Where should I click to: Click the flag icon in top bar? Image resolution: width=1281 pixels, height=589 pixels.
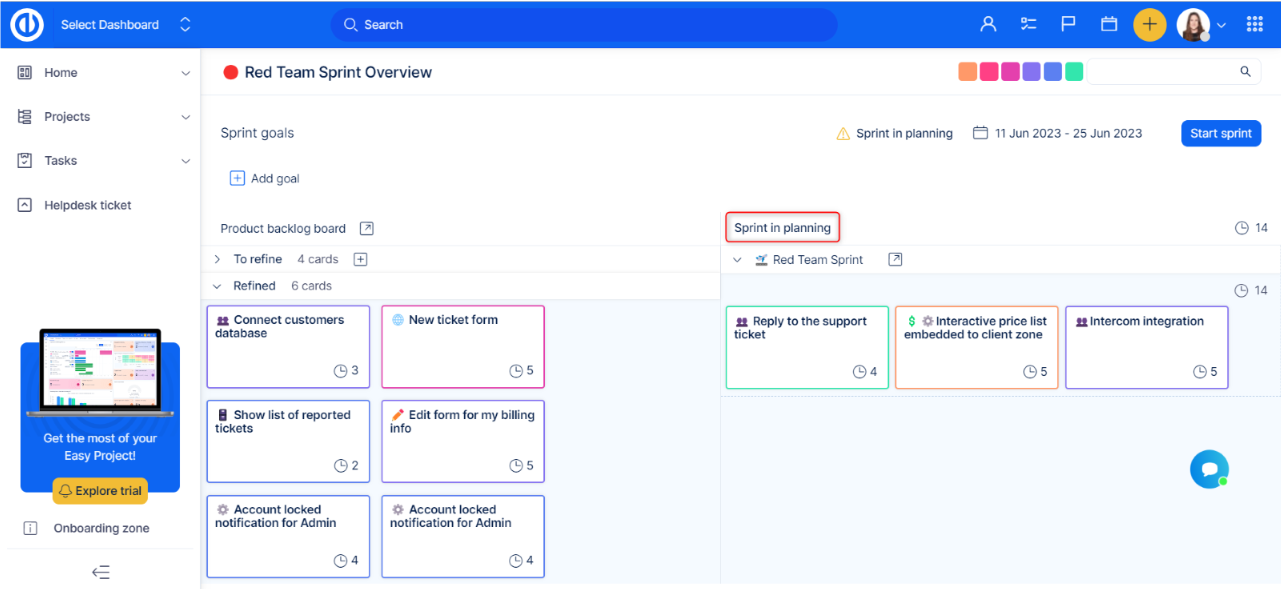point(1068,24)
